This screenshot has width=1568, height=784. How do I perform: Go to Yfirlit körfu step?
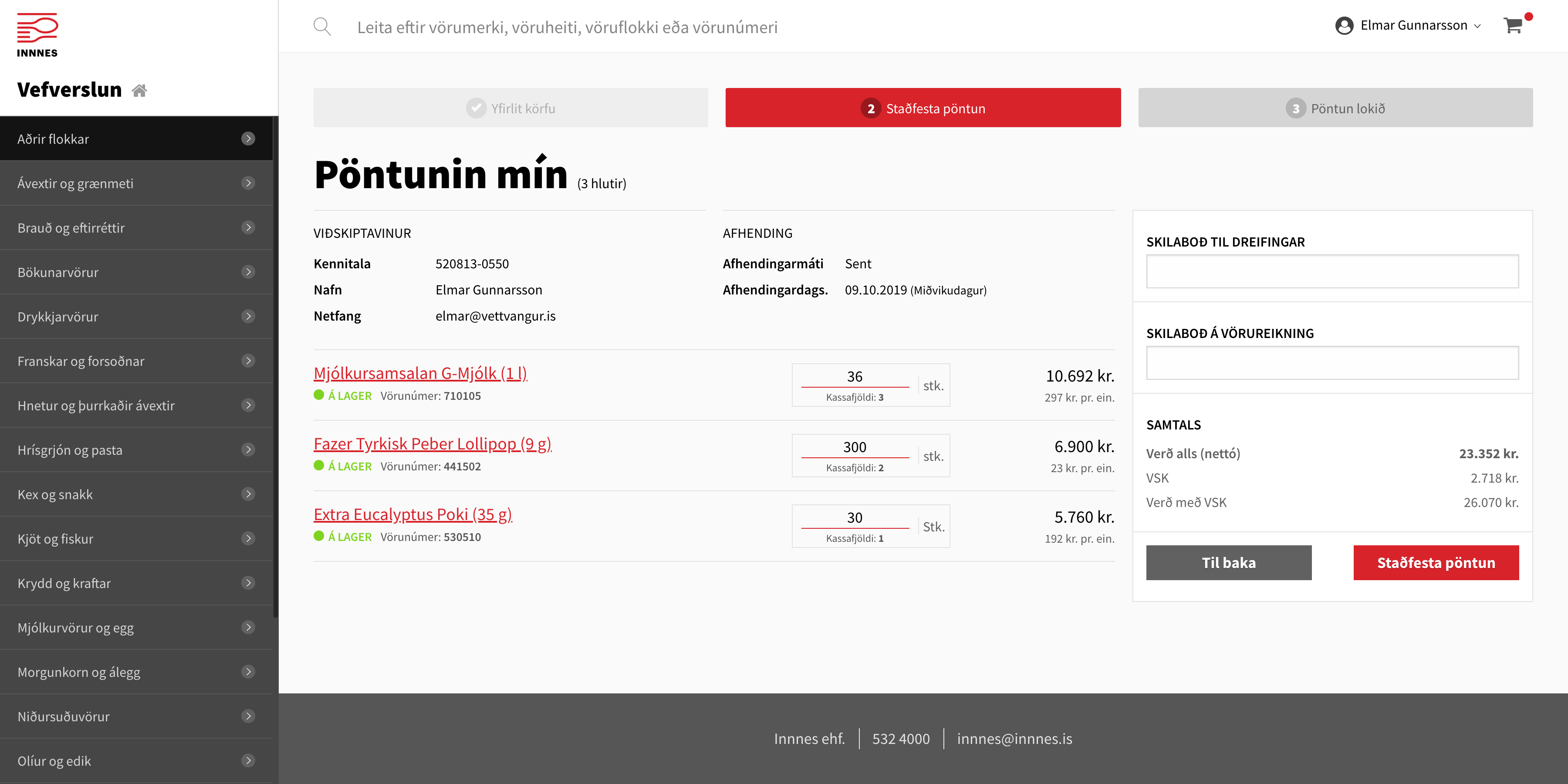coord(511,108)
